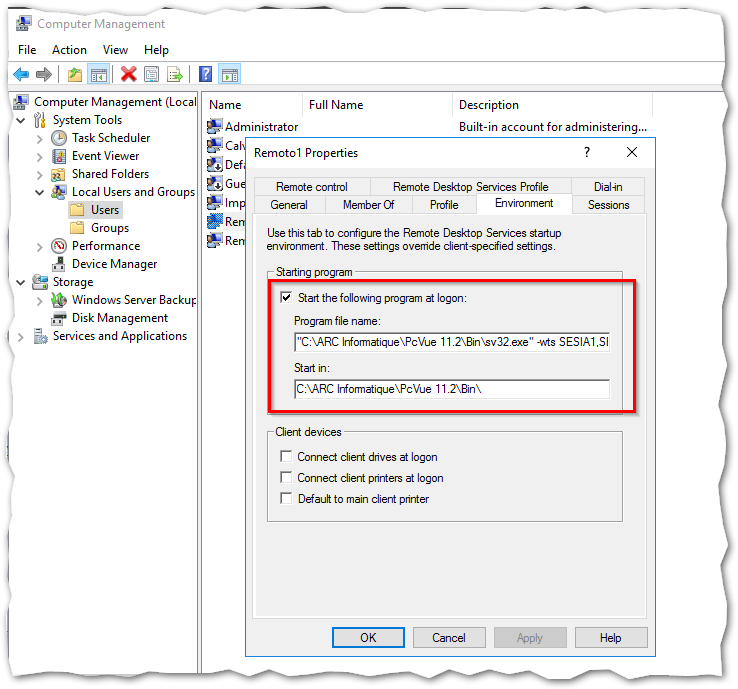
Task: Uncheck Start the following program at logon
Action: coord(286,298)
